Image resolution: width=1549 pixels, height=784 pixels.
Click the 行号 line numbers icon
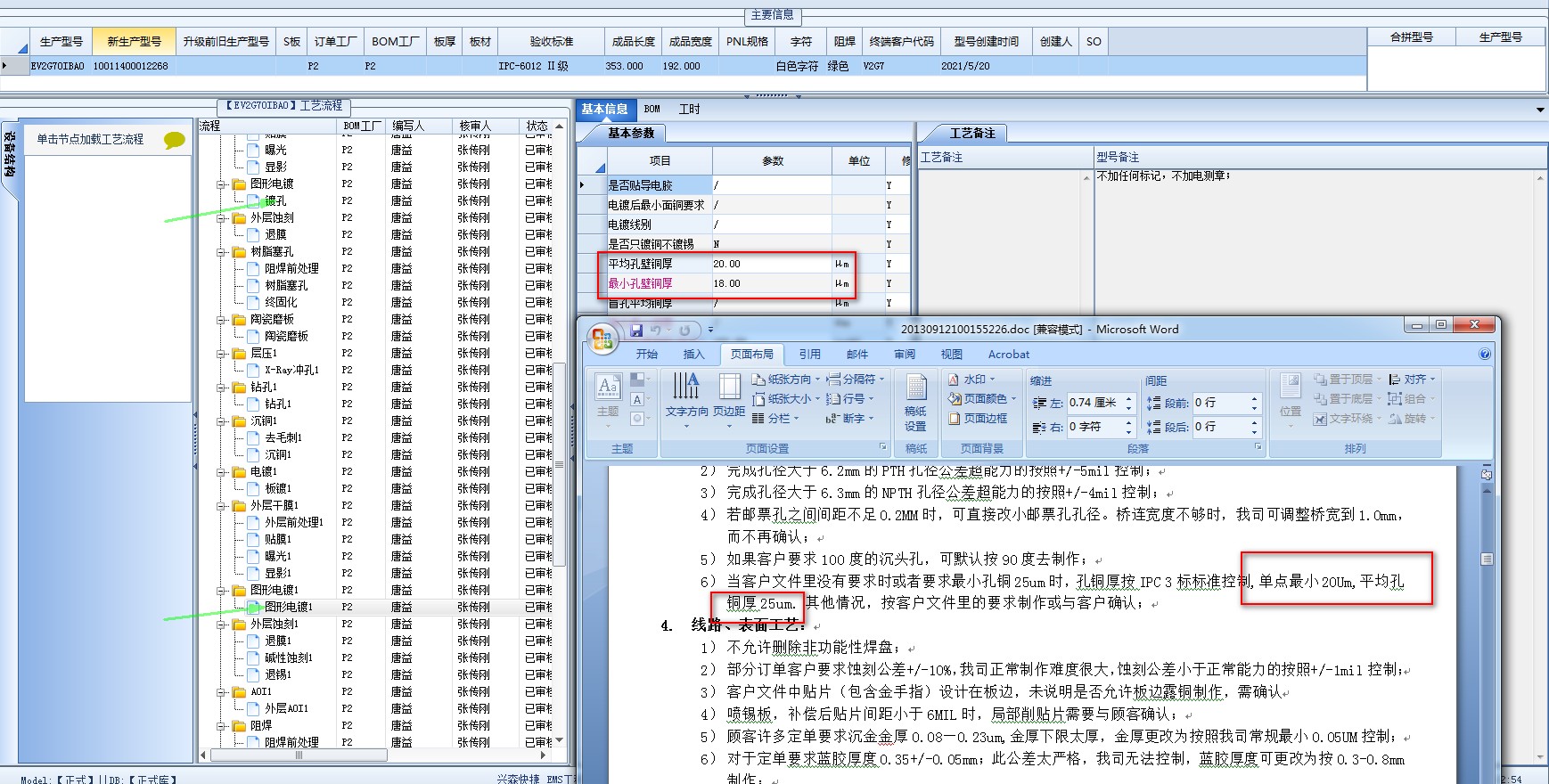pyautogui.click(x=833, y=399)
